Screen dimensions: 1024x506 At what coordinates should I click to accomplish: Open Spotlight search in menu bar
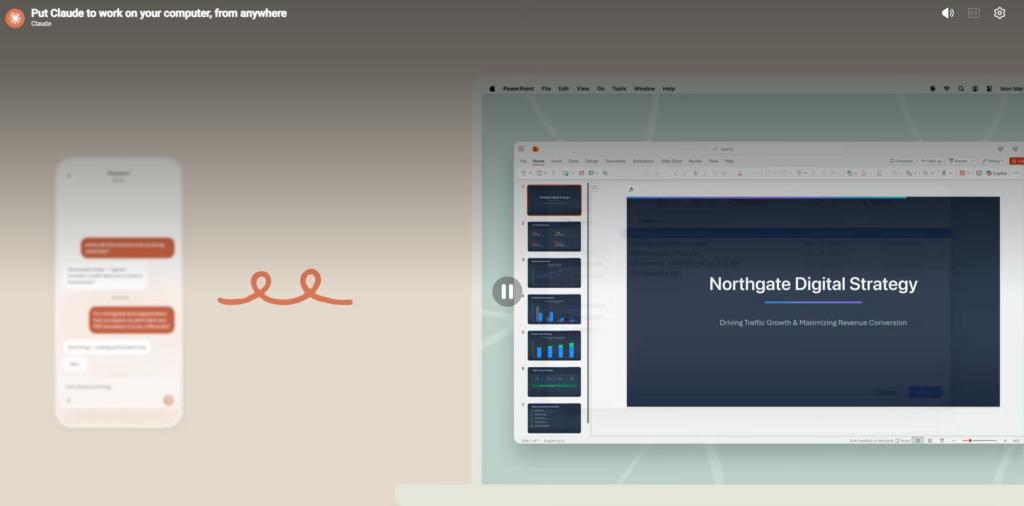961,89
